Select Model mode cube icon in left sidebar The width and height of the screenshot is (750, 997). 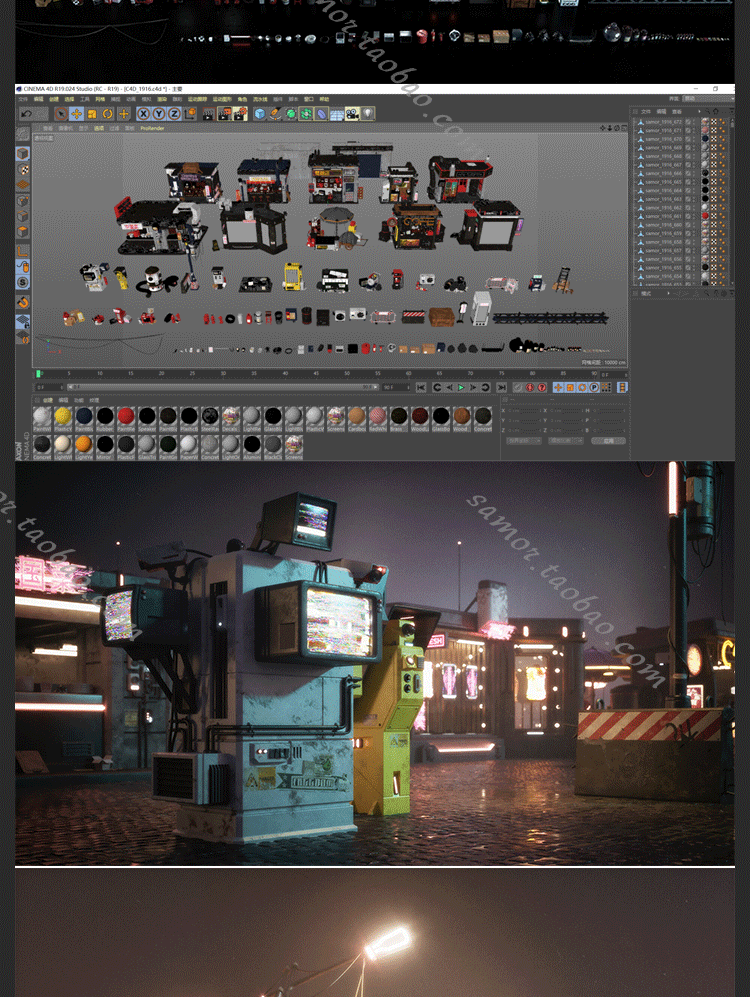coord(22,154)
